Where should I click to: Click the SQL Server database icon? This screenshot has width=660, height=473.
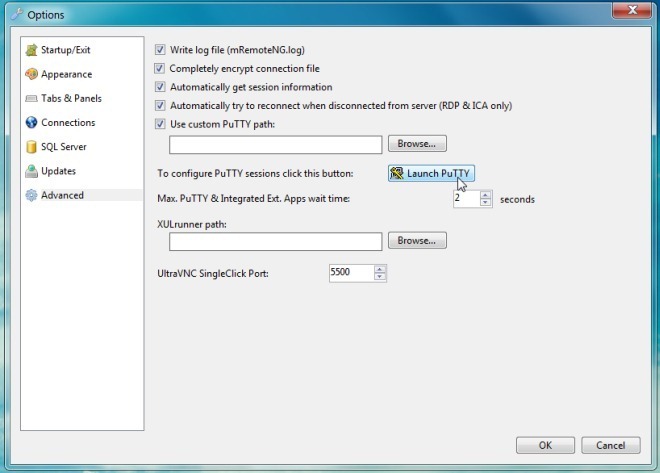point(31,147)
